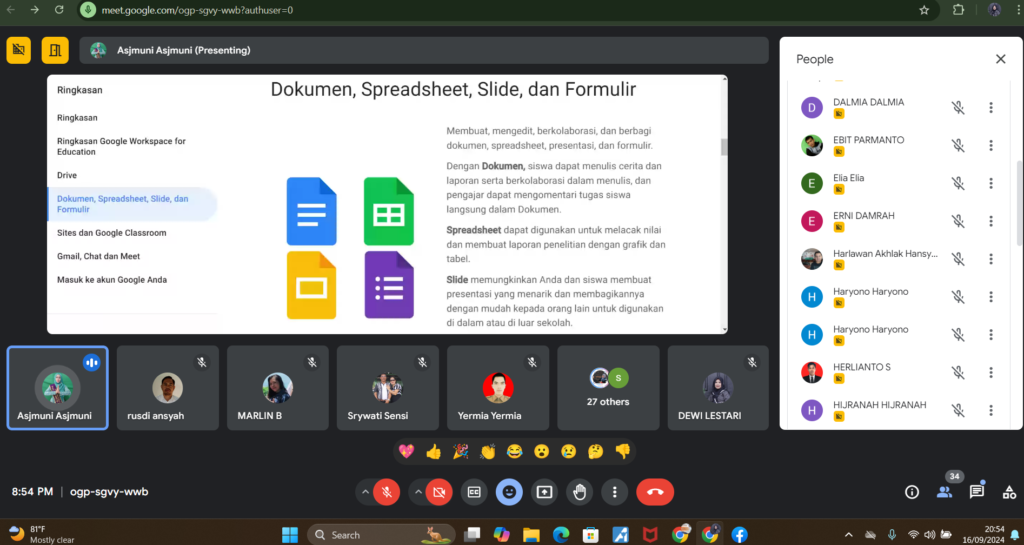Click the presentation vertical scrollbar
Image resolution: width=1024 pixels, height=545 pixels.
click(724, 148)
